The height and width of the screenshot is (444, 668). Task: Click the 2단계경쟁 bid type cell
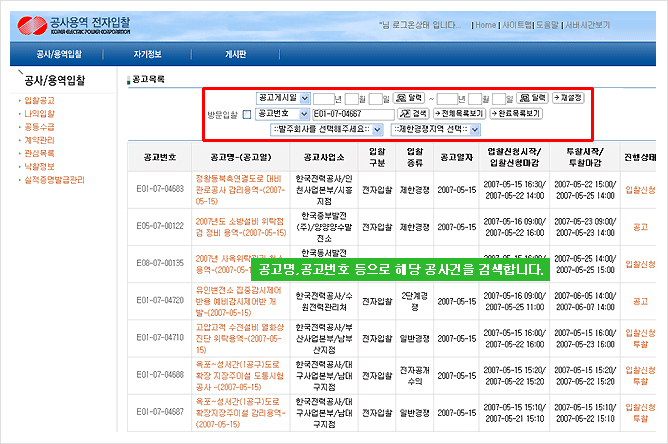click(415, 301)
